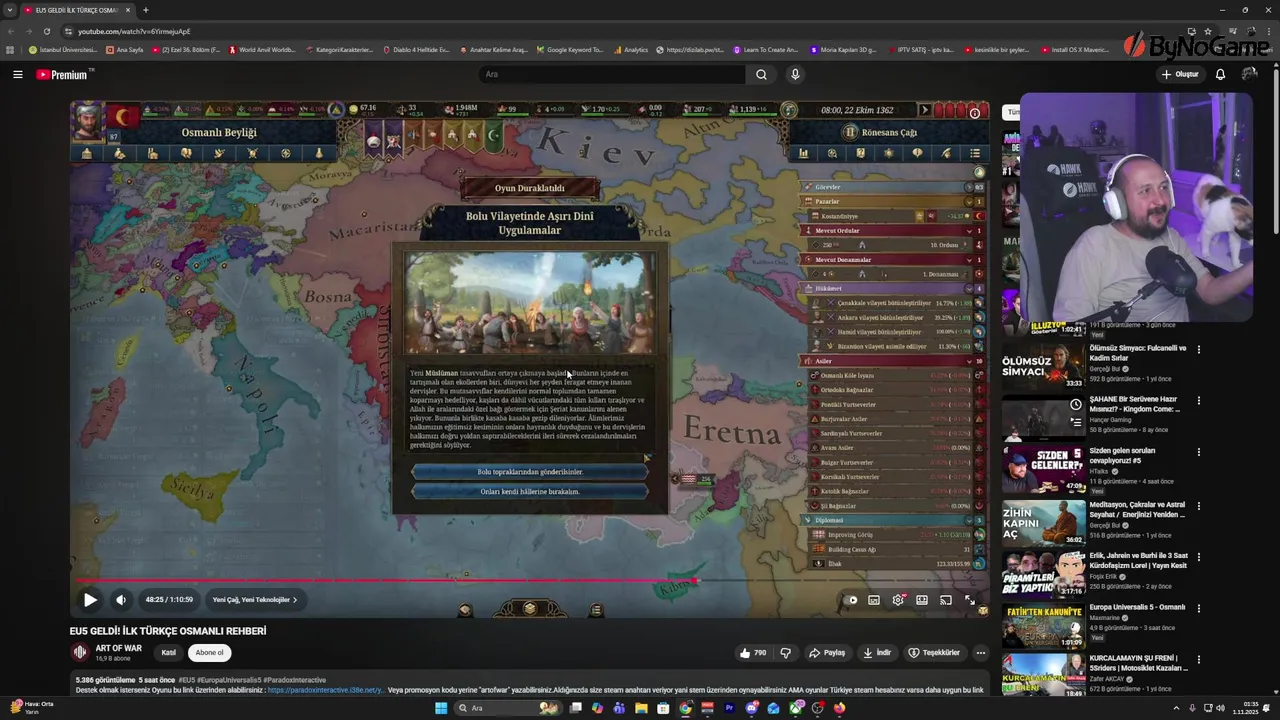Open the ART OF WAR channel avatar
1280x720 pixels.
80,652
